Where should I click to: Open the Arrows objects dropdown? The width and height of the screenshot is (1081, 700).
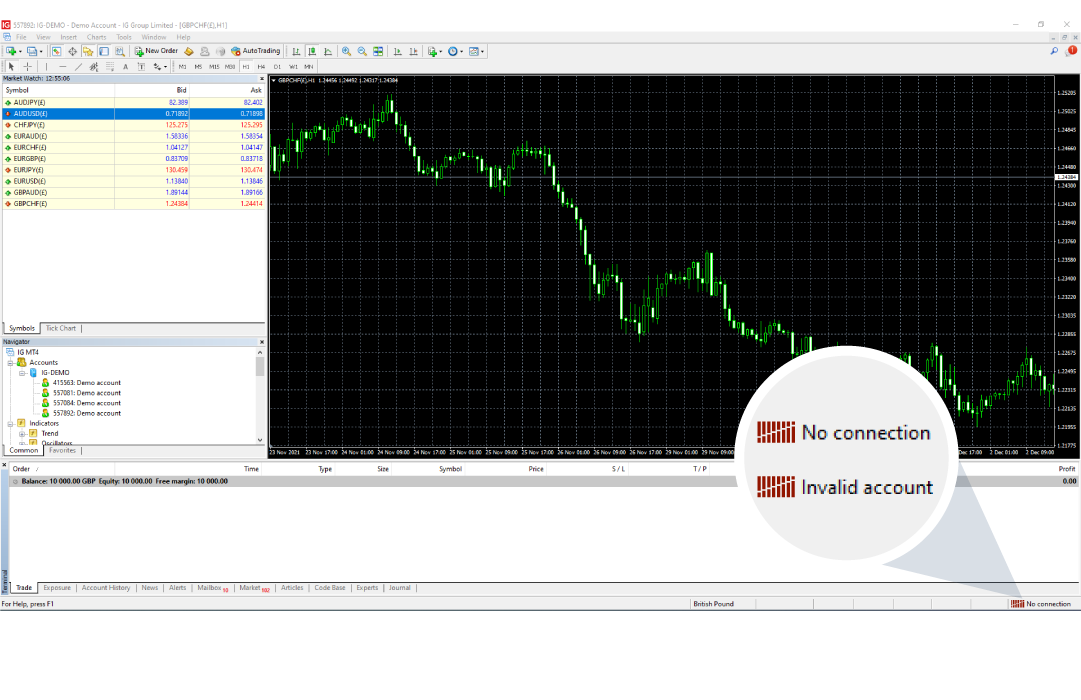coord(159,67)
